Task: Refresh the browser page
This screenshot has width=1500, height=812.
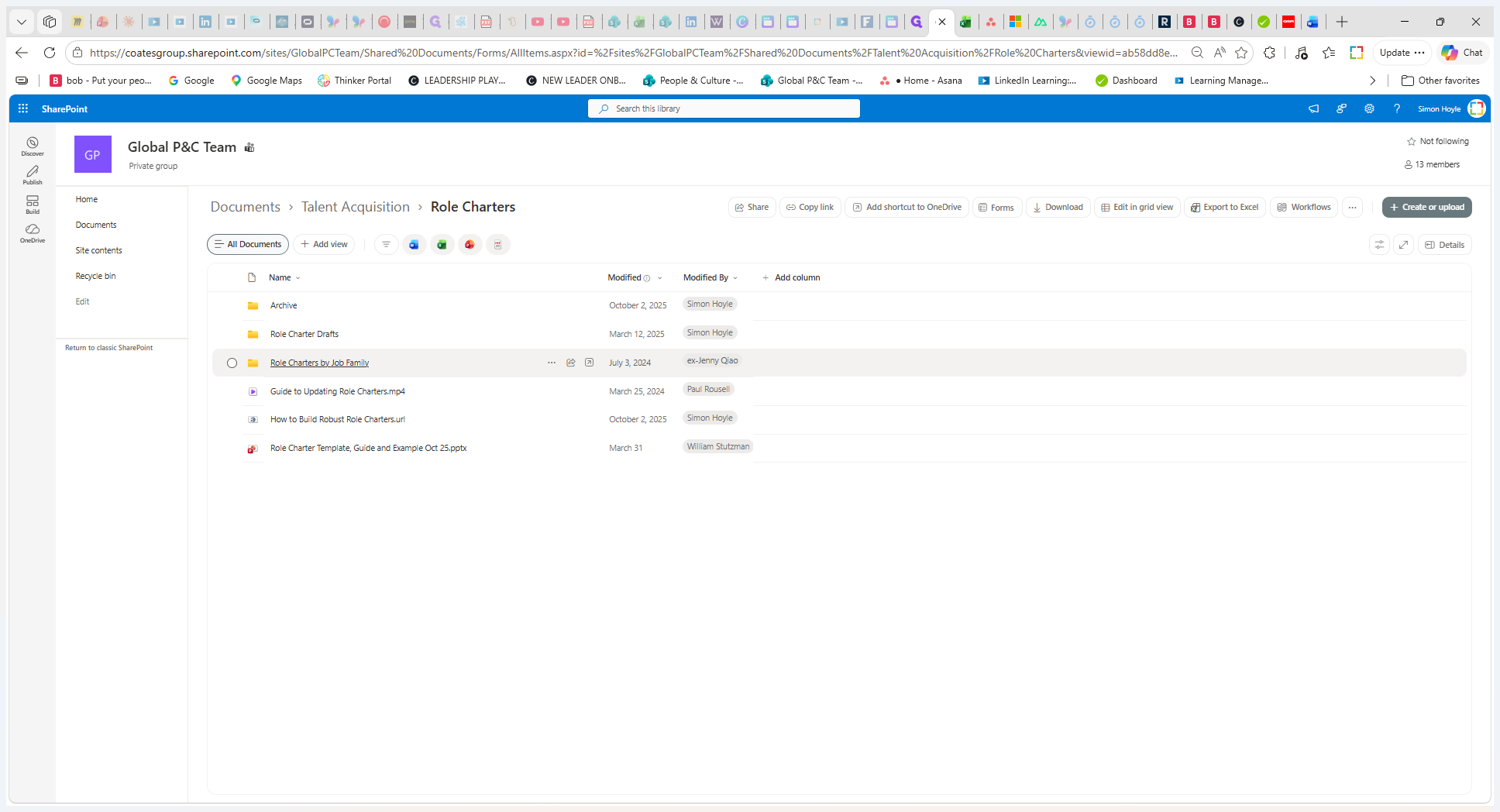Action: (x=50, y=53)
